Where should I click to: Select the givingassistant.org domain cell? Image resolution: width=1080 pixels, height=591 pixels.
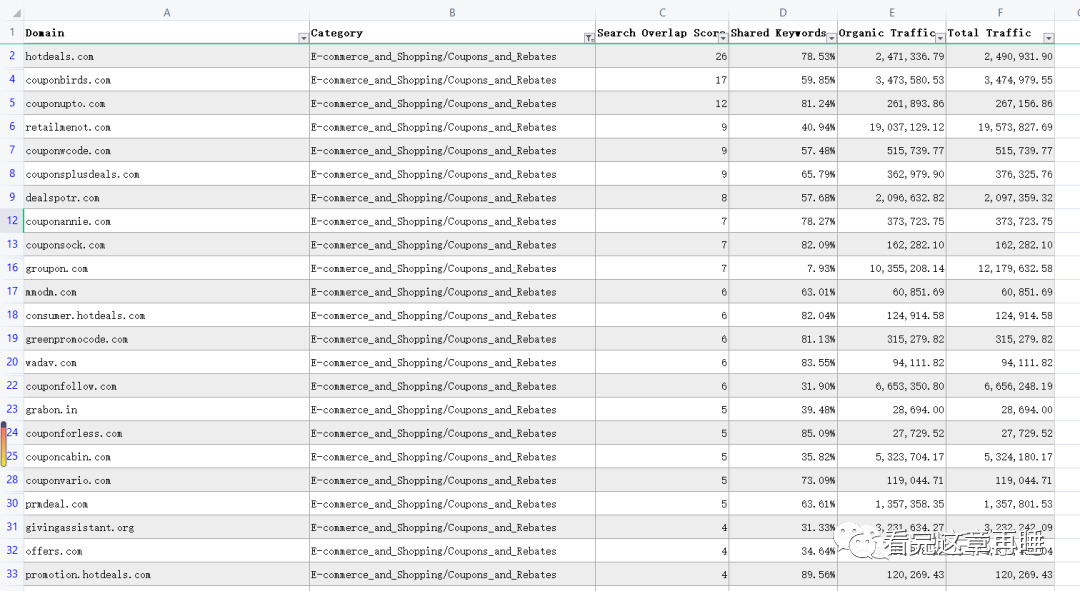167,527
